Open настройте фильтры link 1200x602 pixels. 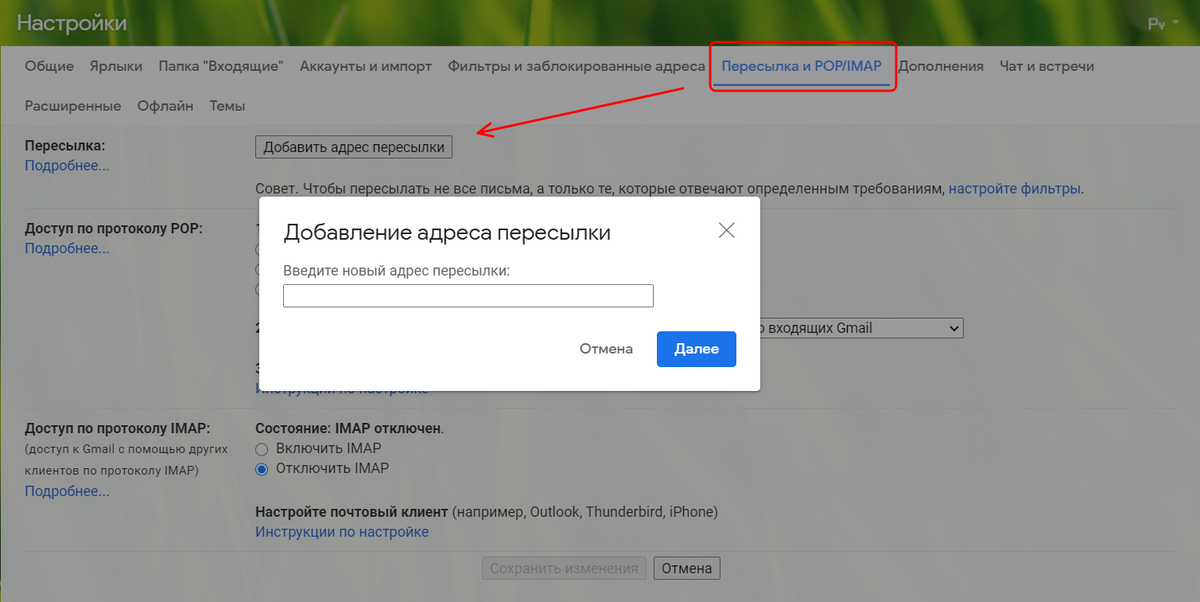point(1015,187)
